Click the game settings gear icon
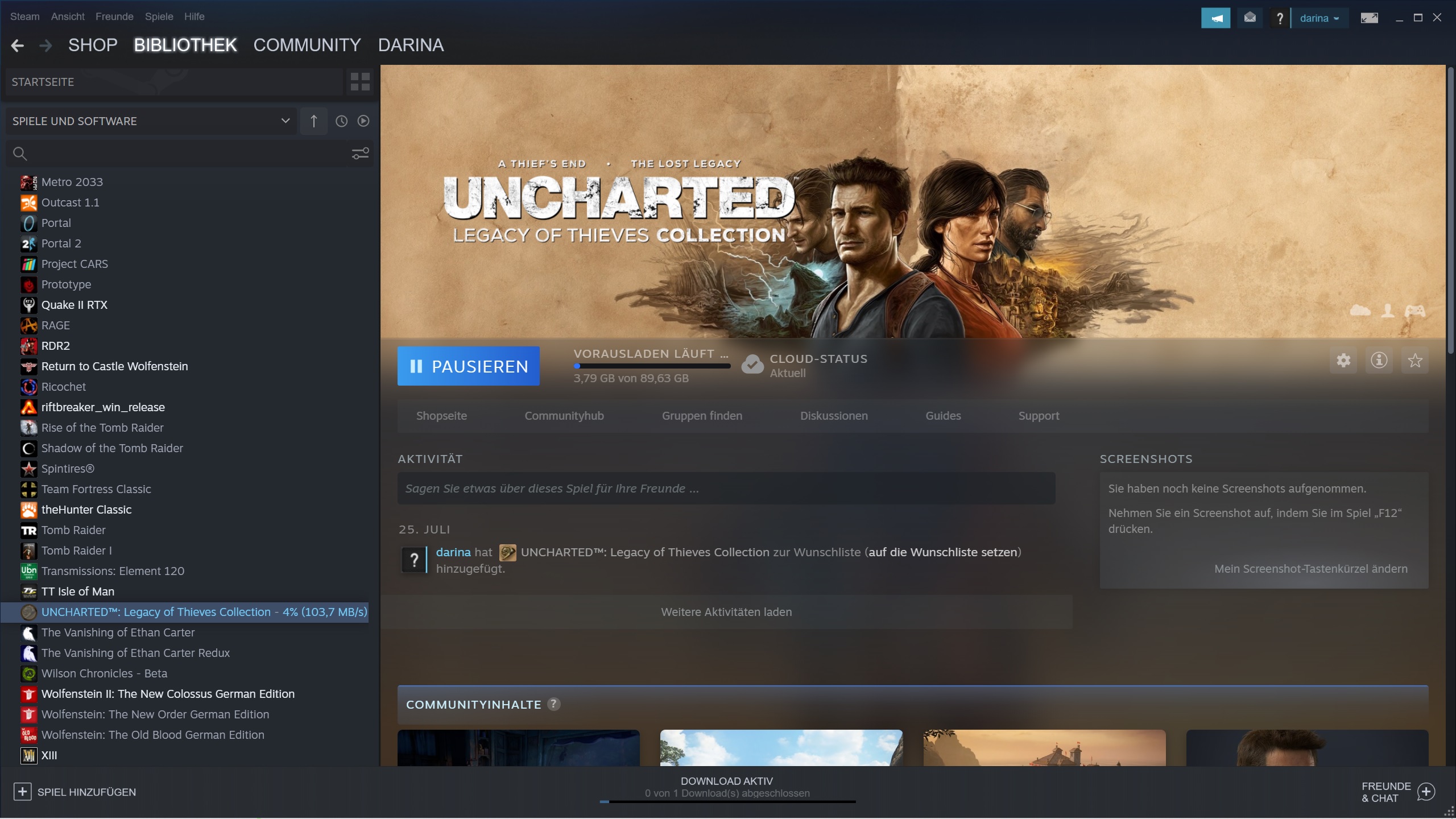 (1343, 361)
